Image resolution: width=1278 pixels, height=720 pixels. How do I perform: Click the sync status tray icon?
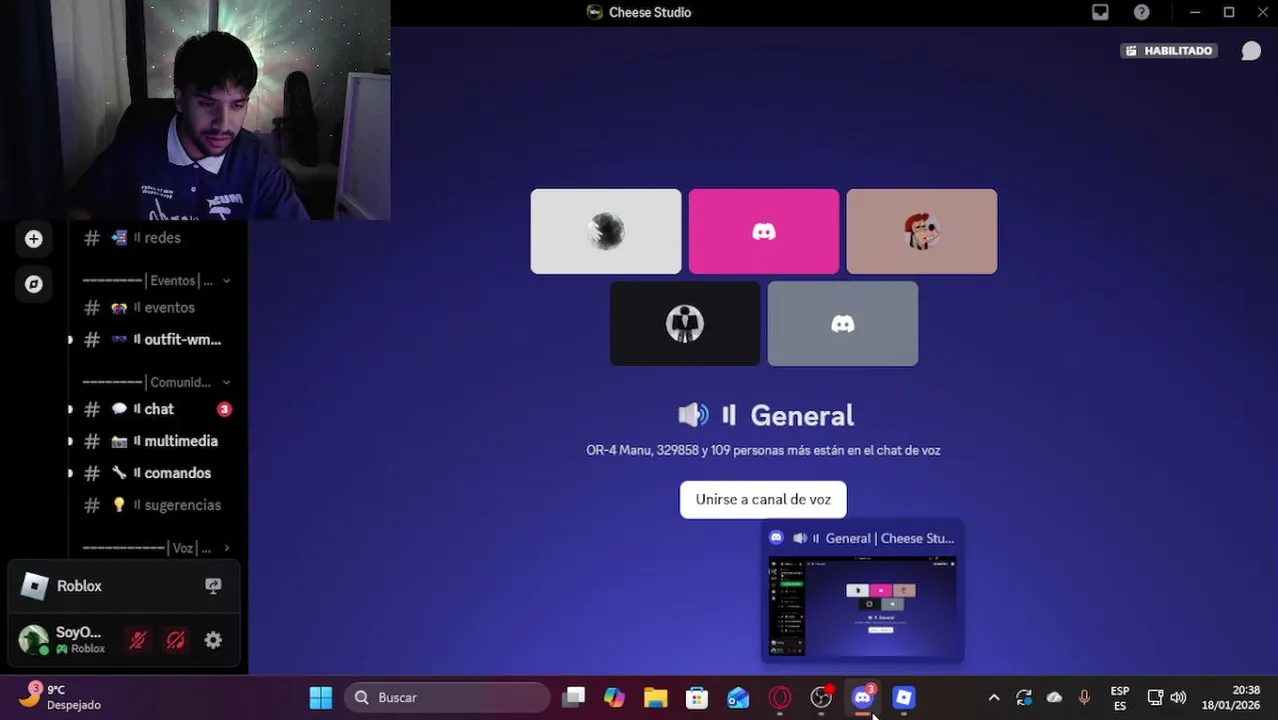(x=1024, y=698)
